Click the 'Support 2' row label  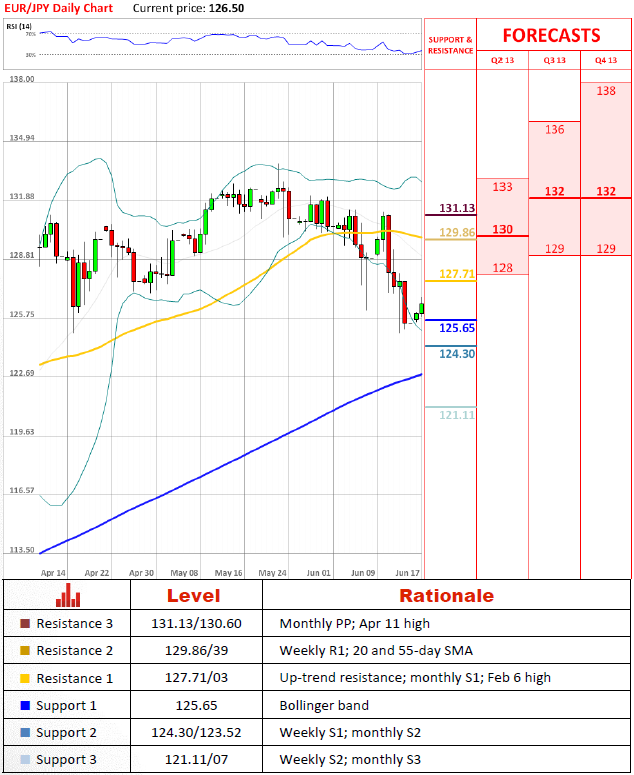66,733
